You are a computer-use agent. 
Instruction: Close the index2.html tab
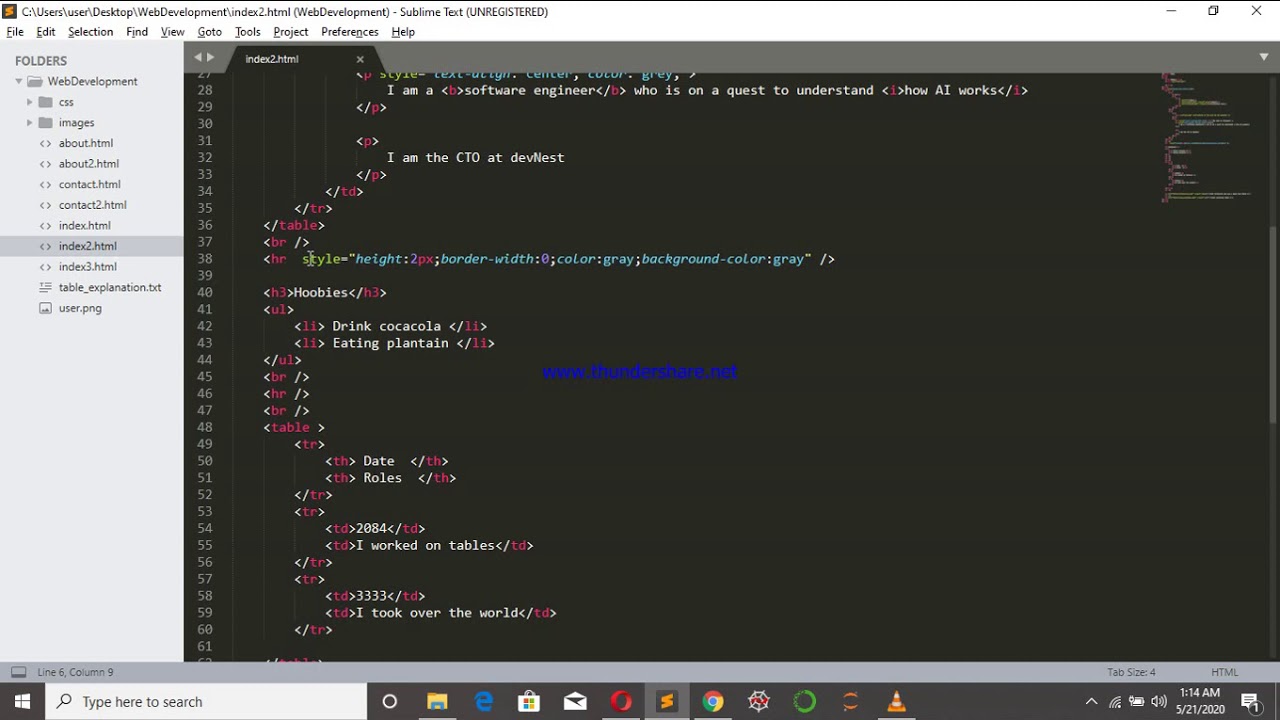click(x=360, y=59)
